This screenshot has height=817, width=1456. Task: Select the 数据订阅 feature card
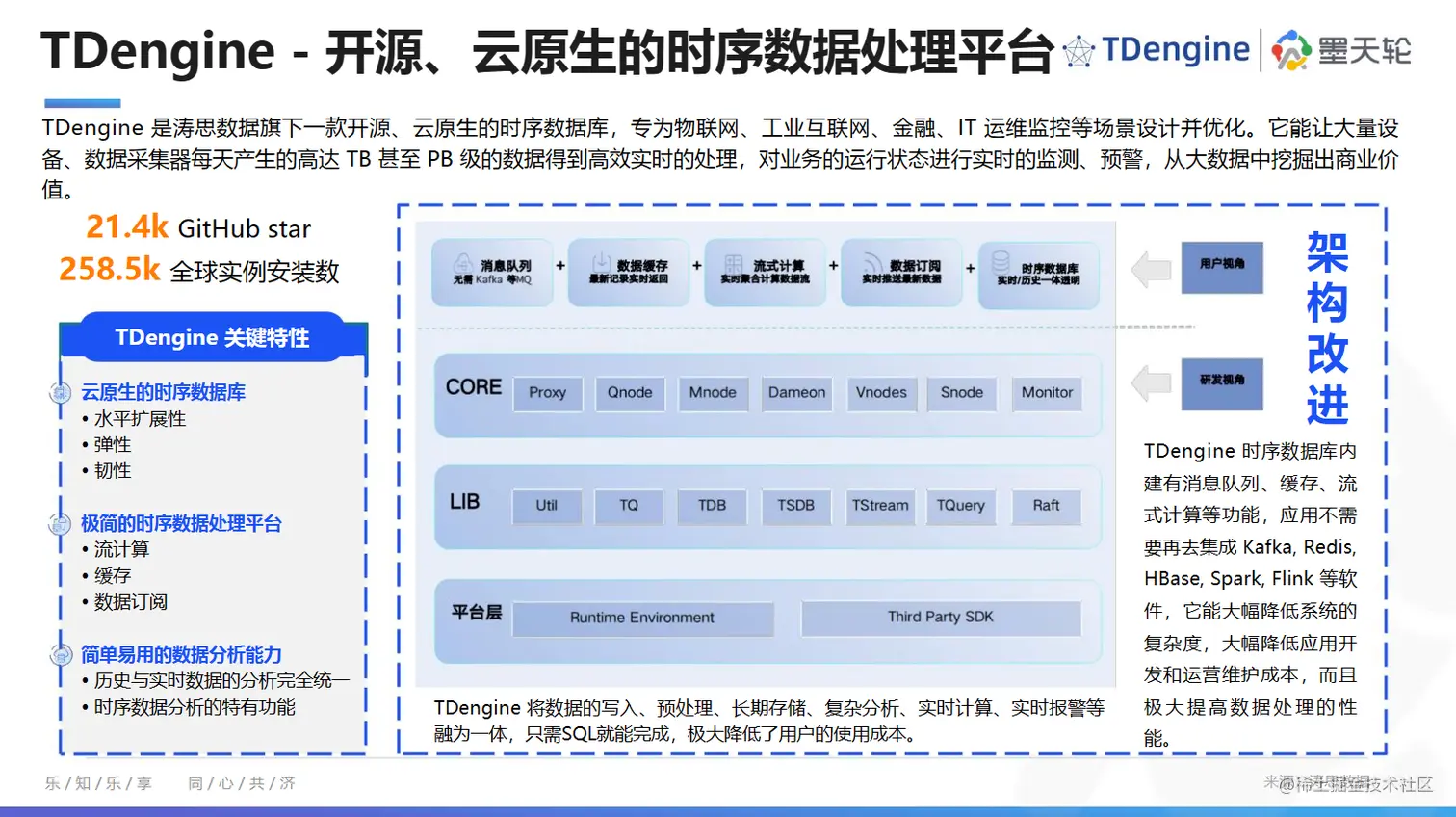[901, 273]
